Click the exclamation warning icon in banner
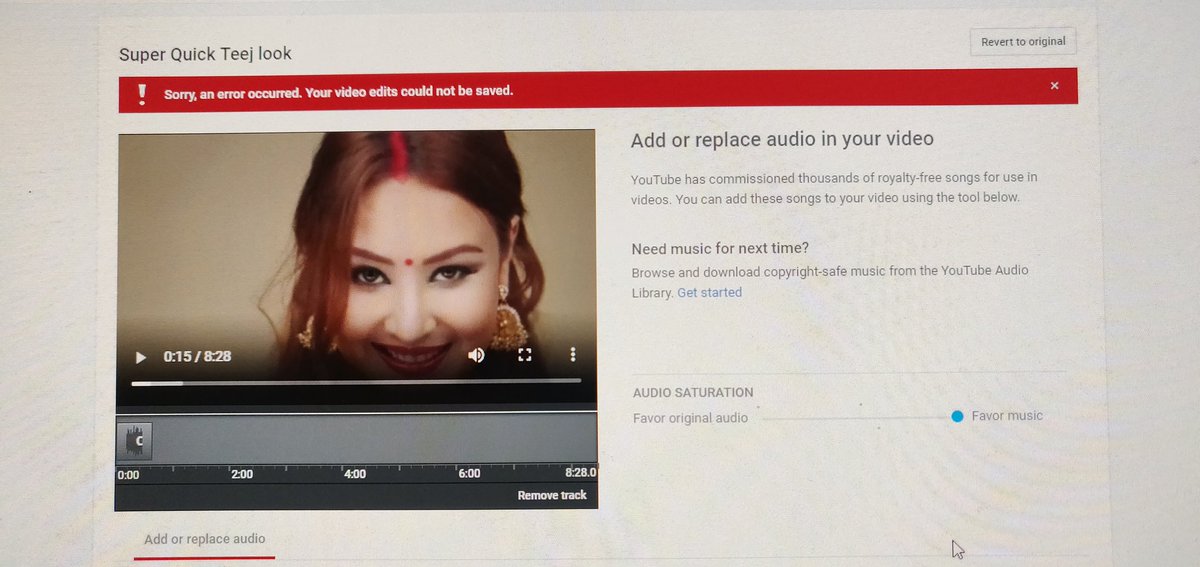Image resolution: width=1200 pixels, height=567 pixels. coord(142,93)
